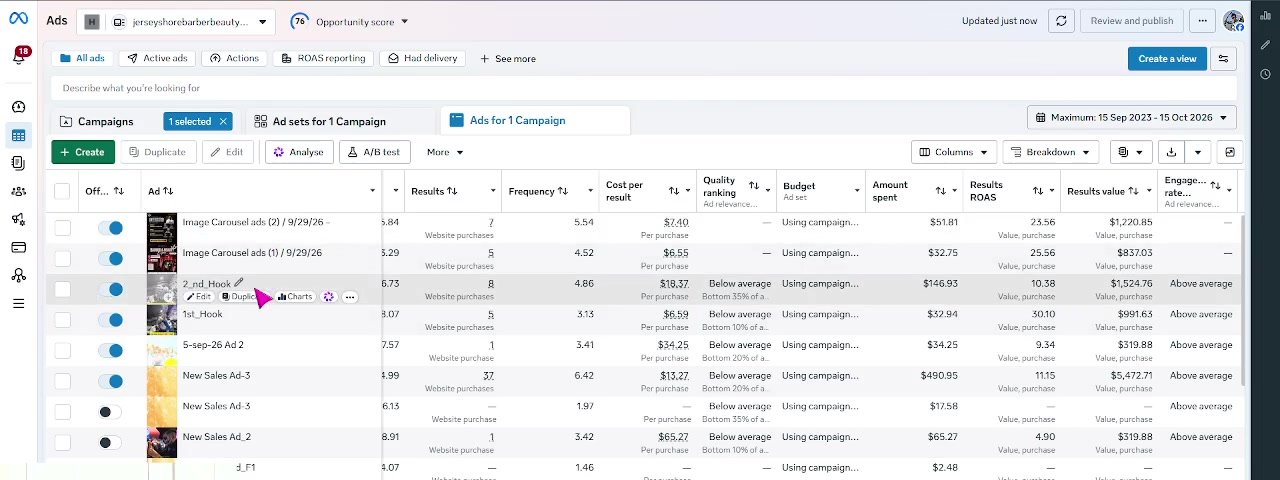This screenshot has height=480, width=1280.
Task: Click the table vertical scrollbar
Action: [1244, 300]
